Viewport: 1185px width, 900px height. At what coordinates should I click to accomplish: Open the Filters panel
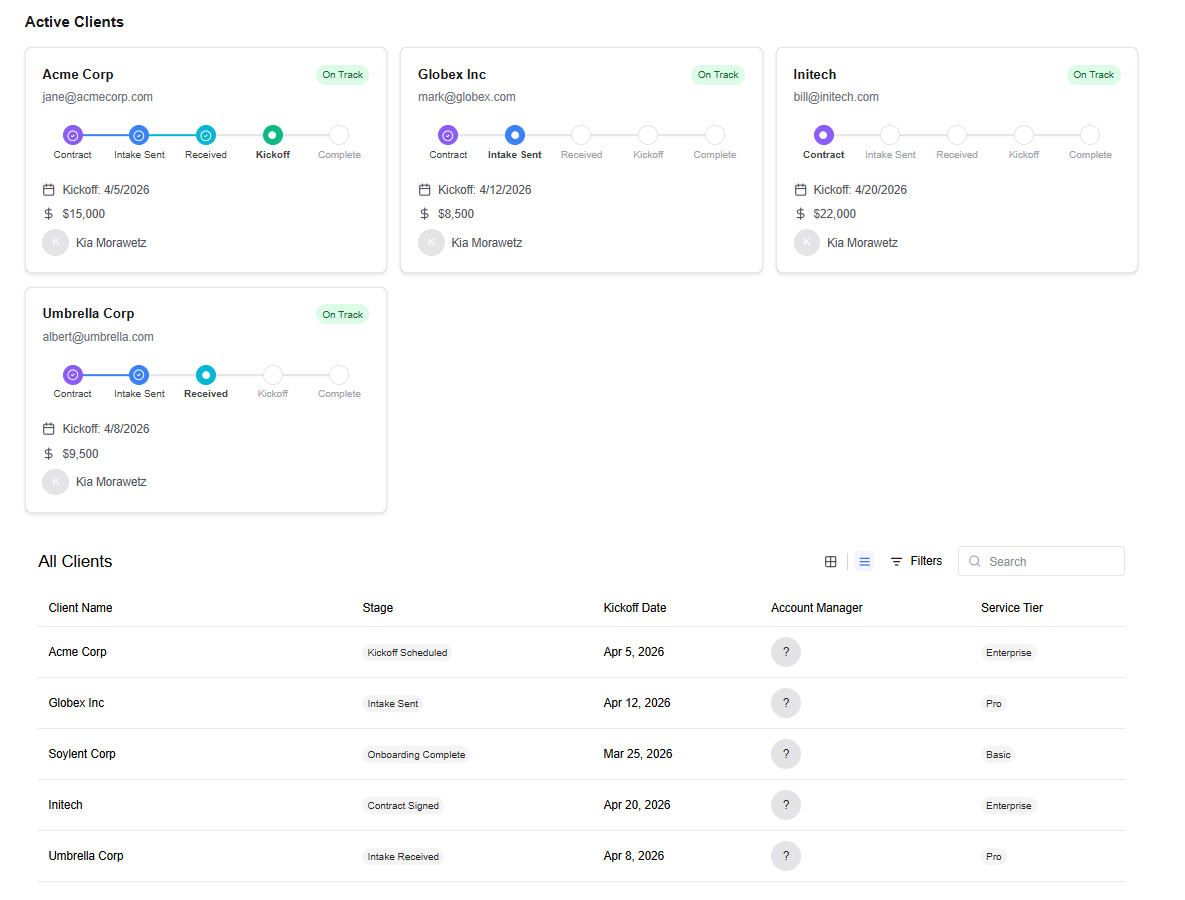[x=926, y=561]
